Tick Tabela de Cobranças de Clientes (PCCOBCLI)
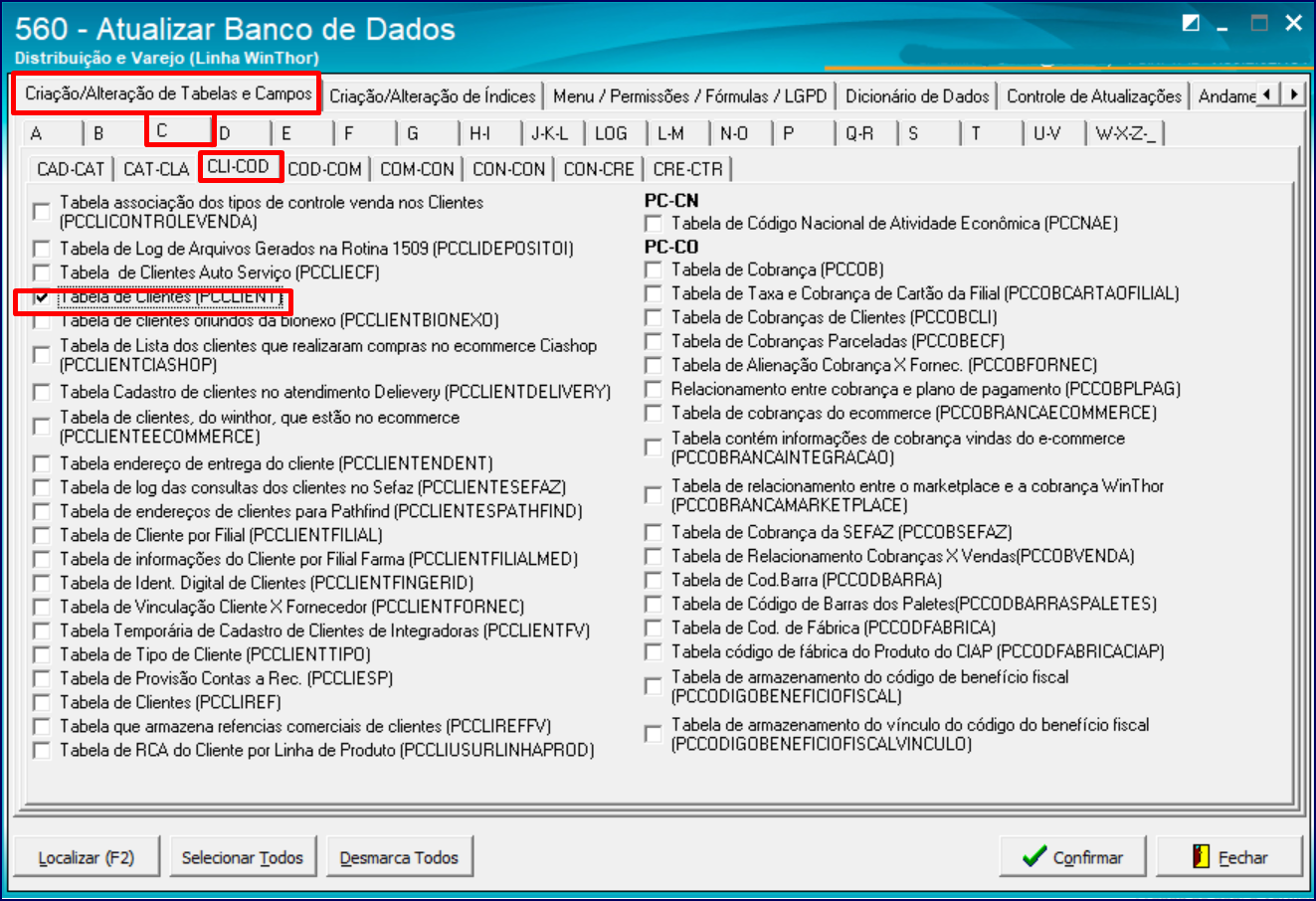Image resolution: width=1316 pixels, height=901 pixels. click(654, 317)
